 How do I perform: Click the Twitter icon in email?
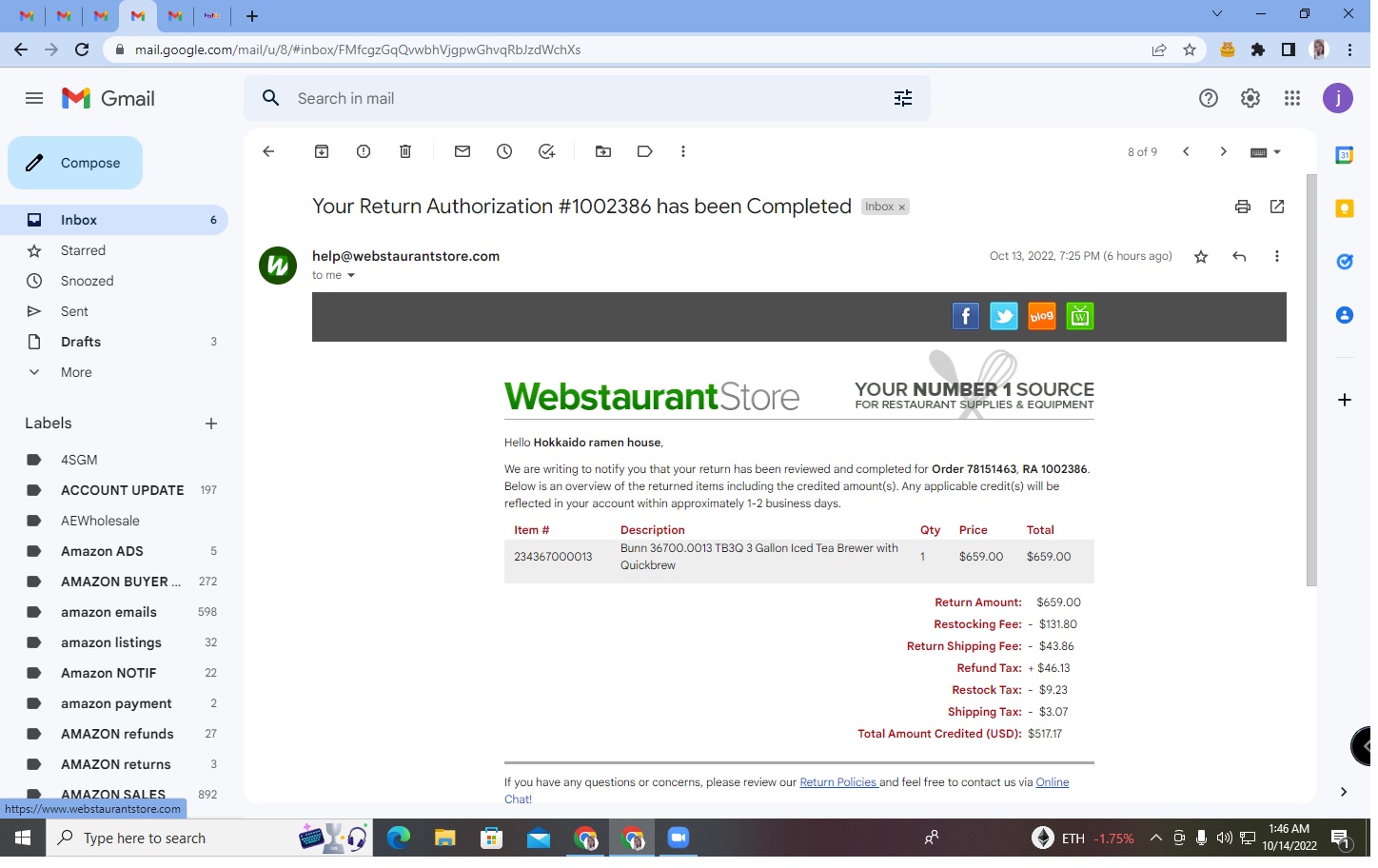click(x=1004, y=316)
